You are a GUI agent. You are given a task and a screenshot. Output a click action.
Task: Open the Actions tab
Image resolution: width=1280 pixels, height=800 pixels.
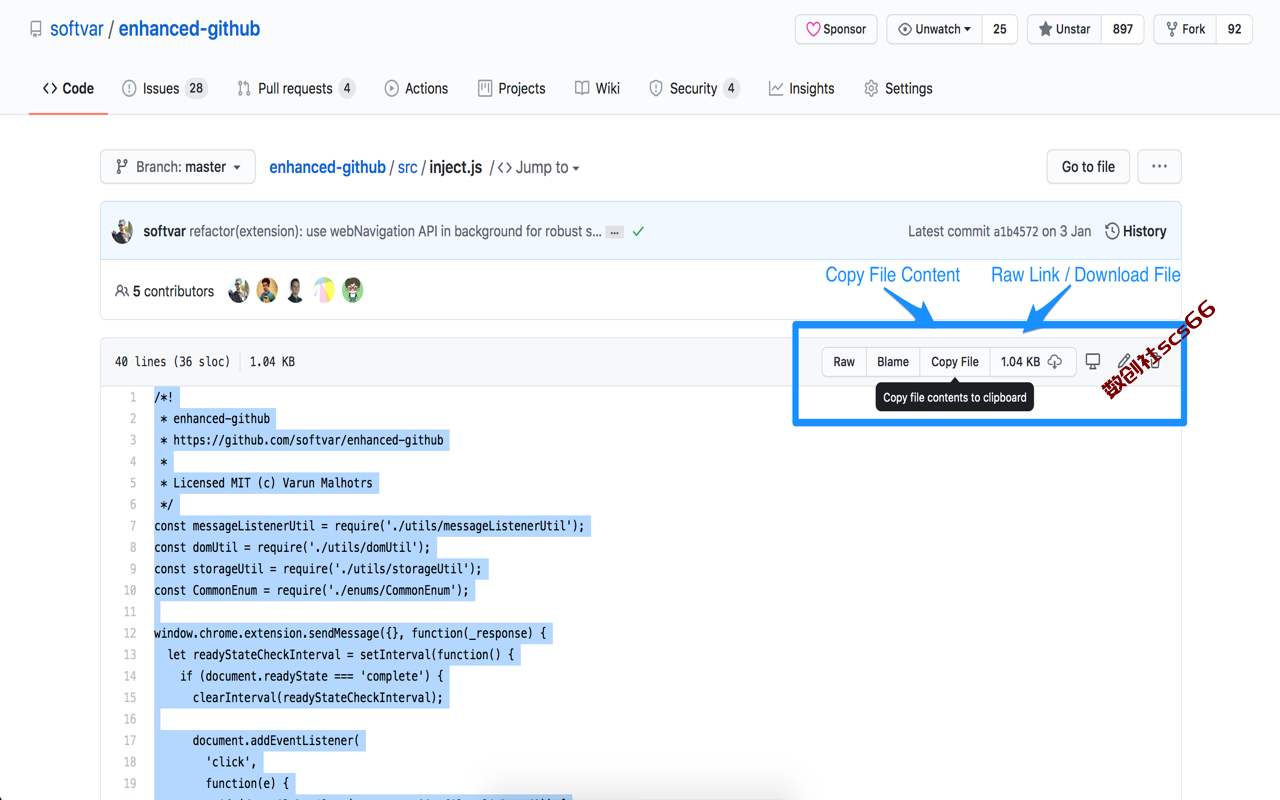coord(416,89)
